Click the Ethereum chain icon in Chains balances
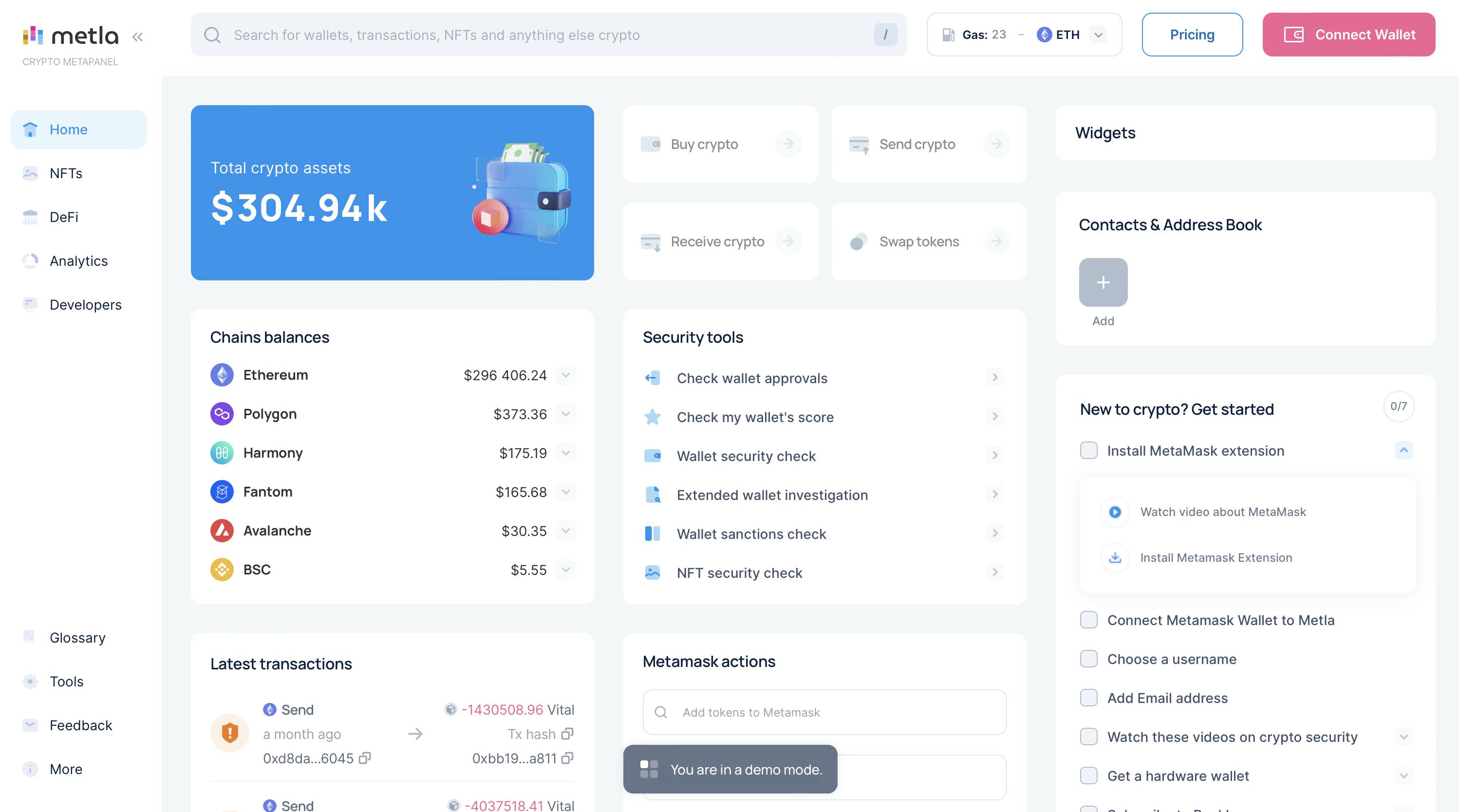Image resolution: width=1459 pixels, height=812 pixels. [x=222, y=375]
